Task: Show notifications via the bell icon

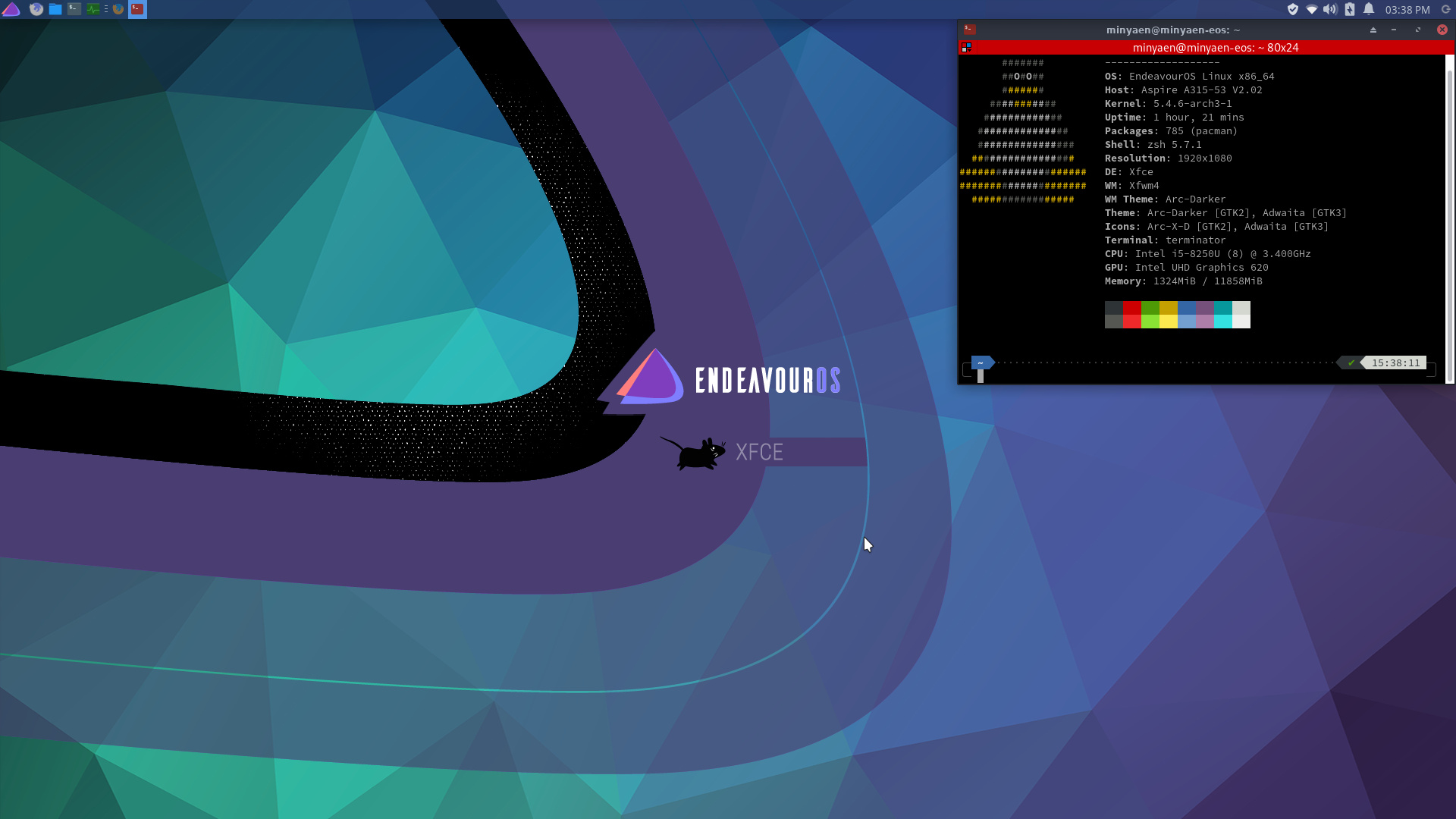Action: click(x=1369, y=9)
